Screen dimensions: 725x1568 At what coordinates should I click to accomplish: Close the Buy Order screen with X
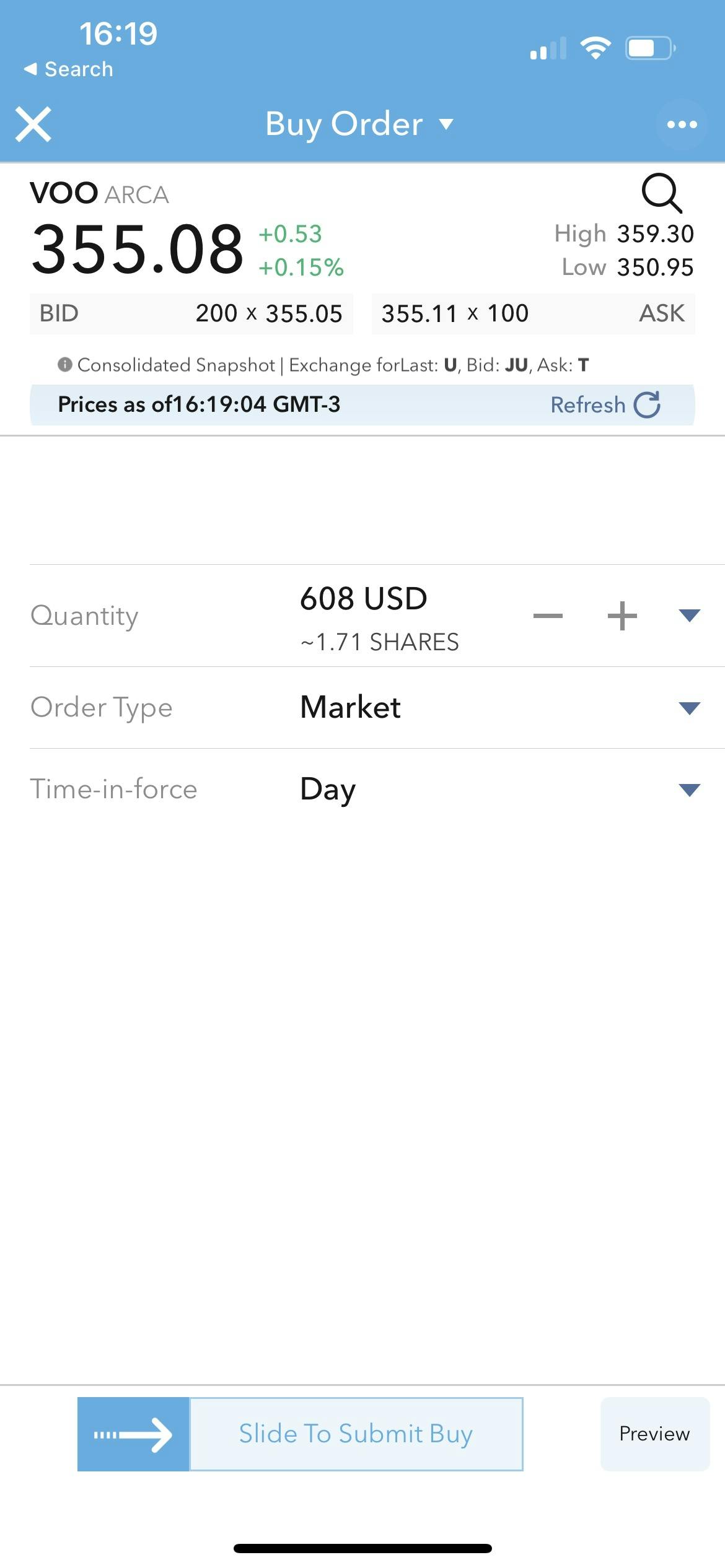point(33,124)
